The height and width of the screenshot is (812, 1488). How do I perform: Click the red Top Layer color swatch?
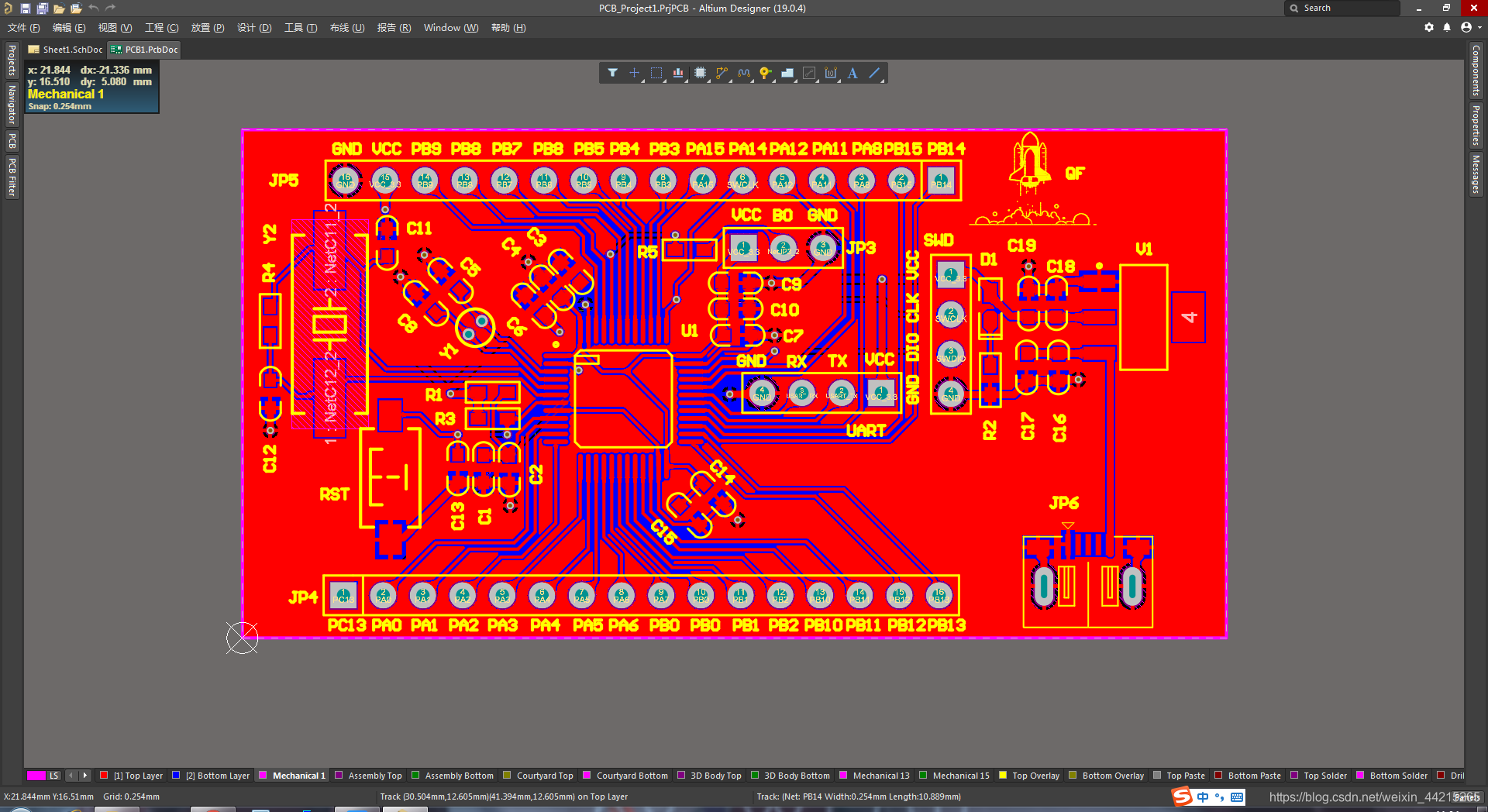click(x=104, y=775)
